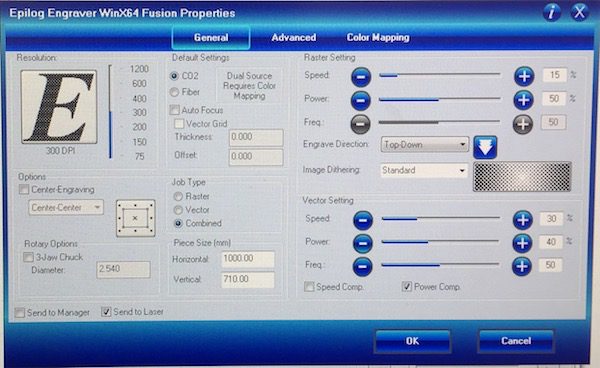Close the properties dialog with X button
Viewport: 600px width, 368px height.
point(579,12)
